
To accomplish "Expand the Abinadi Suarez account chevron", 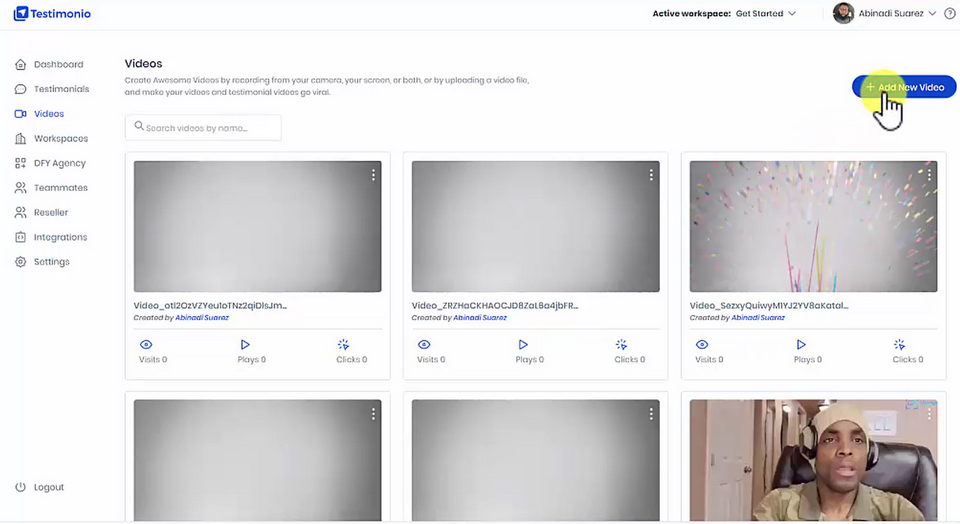I will coord(932,13).
